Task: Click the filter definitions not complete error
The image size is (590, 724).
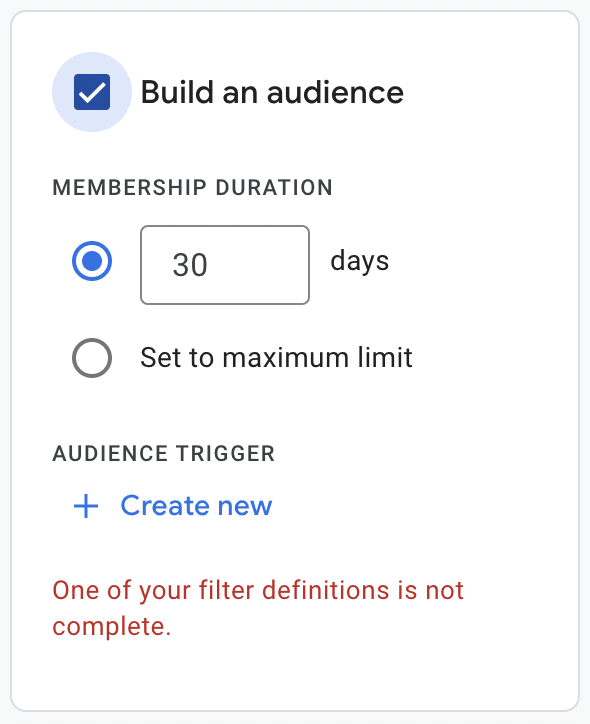Action: tap(258, 608)
